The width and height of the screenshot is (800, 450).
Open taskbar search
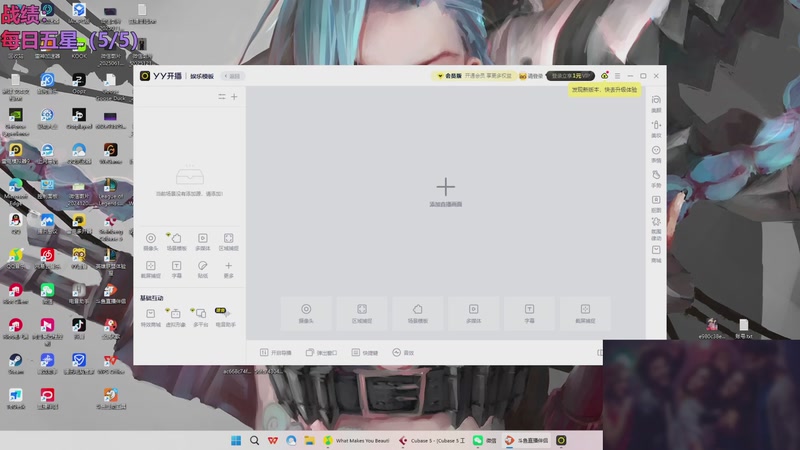click(x=254, y=440)
